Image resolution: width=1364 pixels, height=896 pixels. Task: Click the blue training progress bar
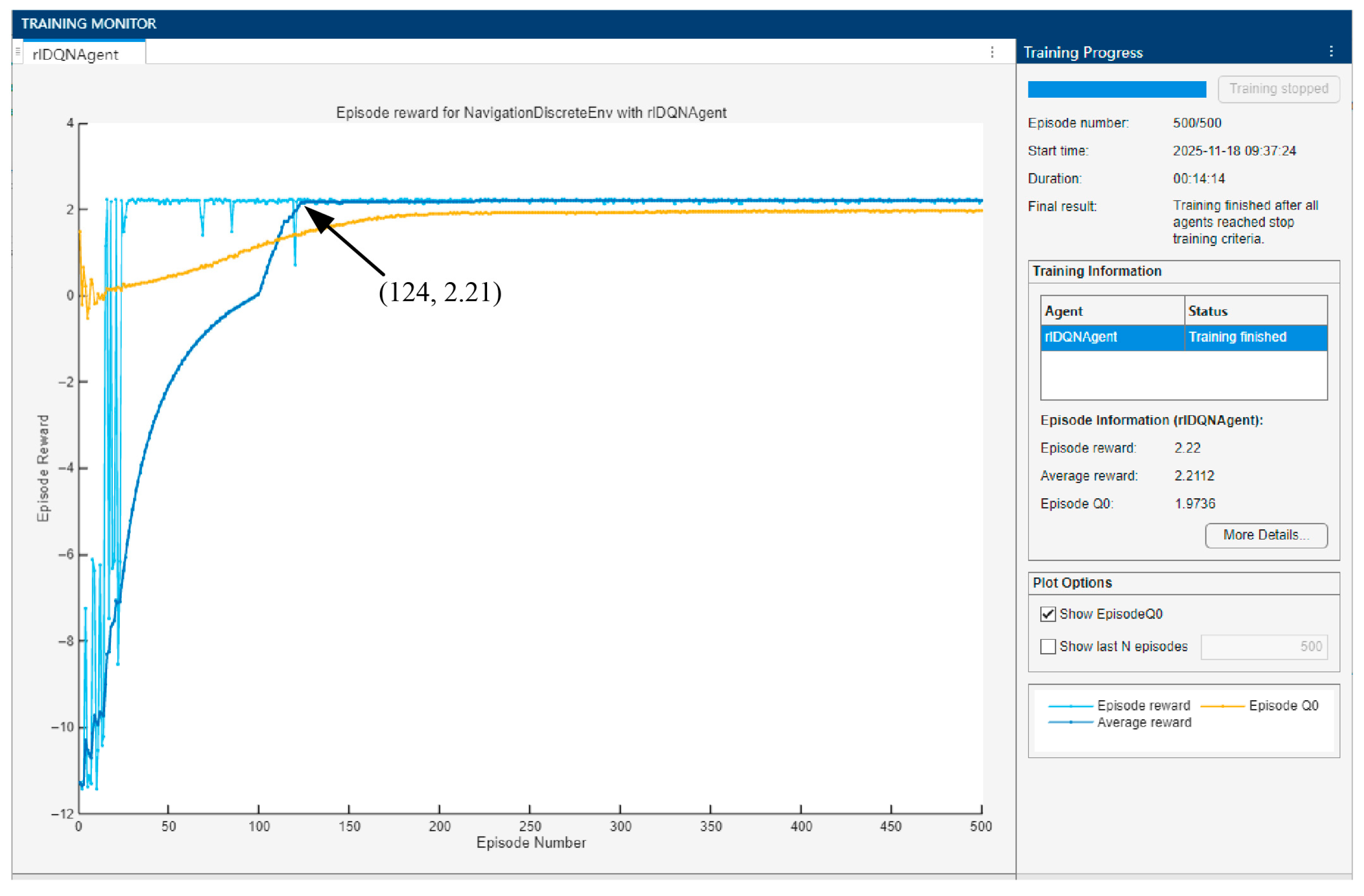1116,89
